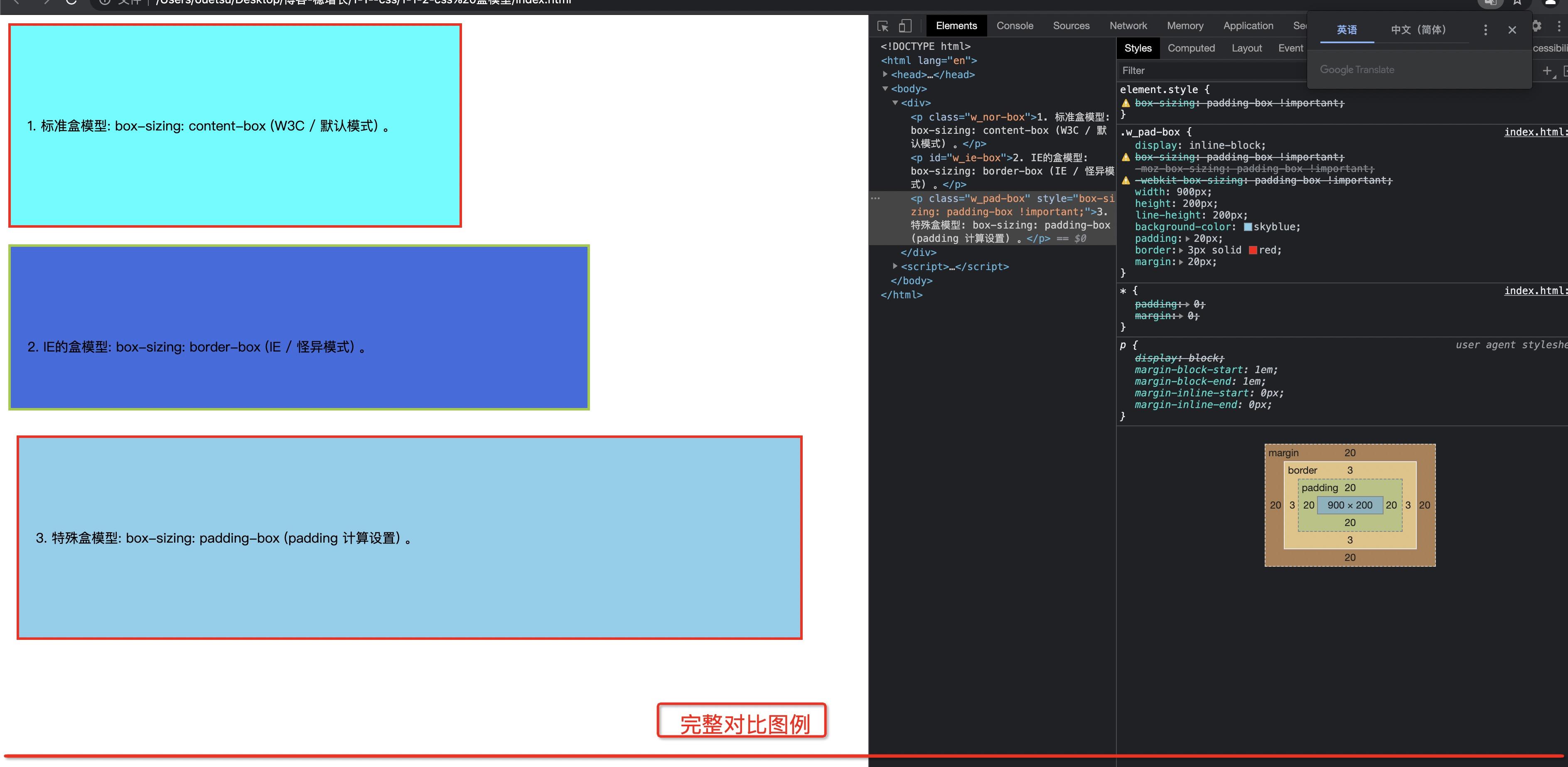Image resolution: width=1568 pixels, height=767 pixels.
Task: Collapse the body element node
Action: [885, 89]
